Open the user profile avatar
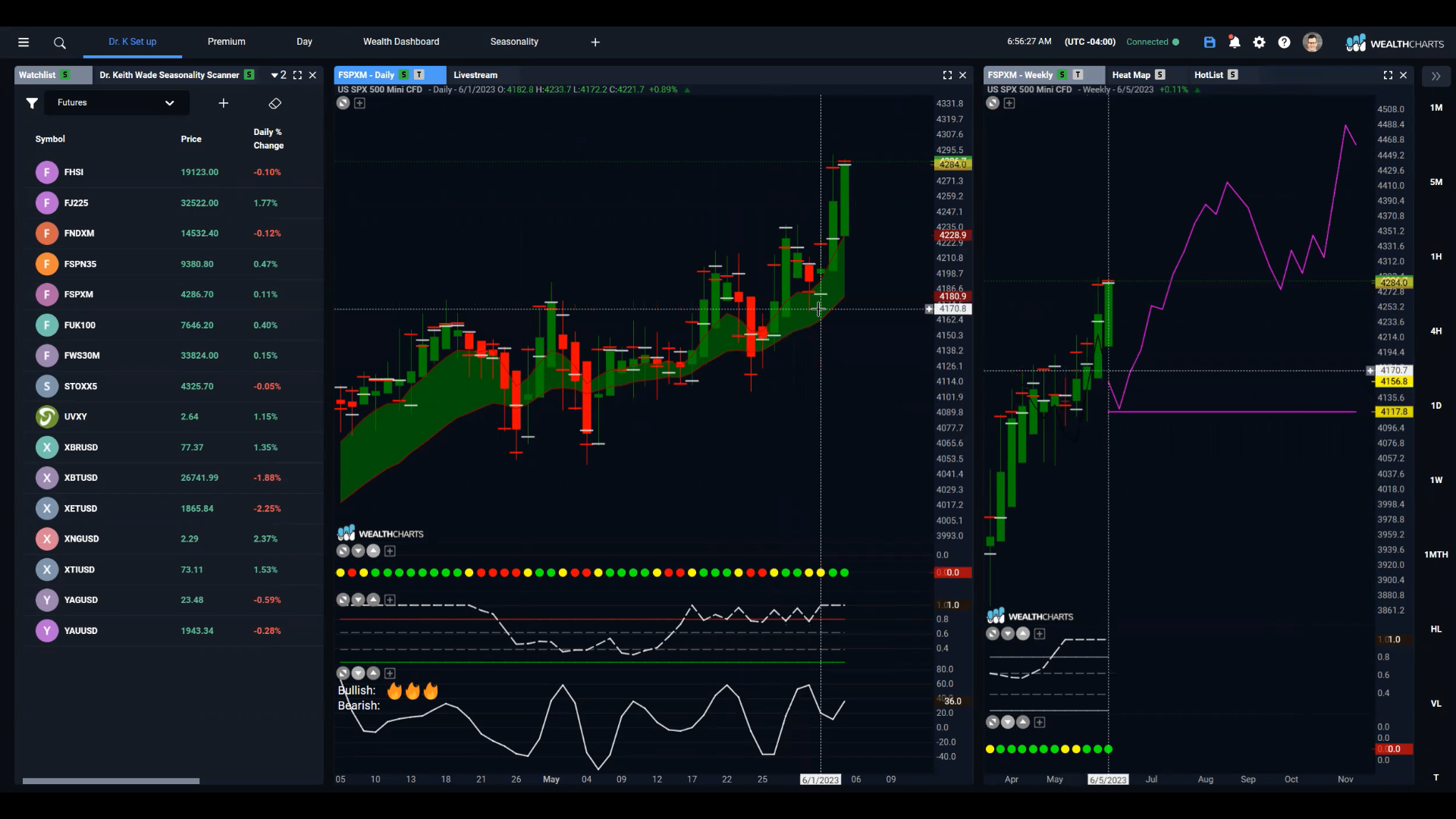The height and width of the screenshot is (819, 1456). (x=1313, y=42)
